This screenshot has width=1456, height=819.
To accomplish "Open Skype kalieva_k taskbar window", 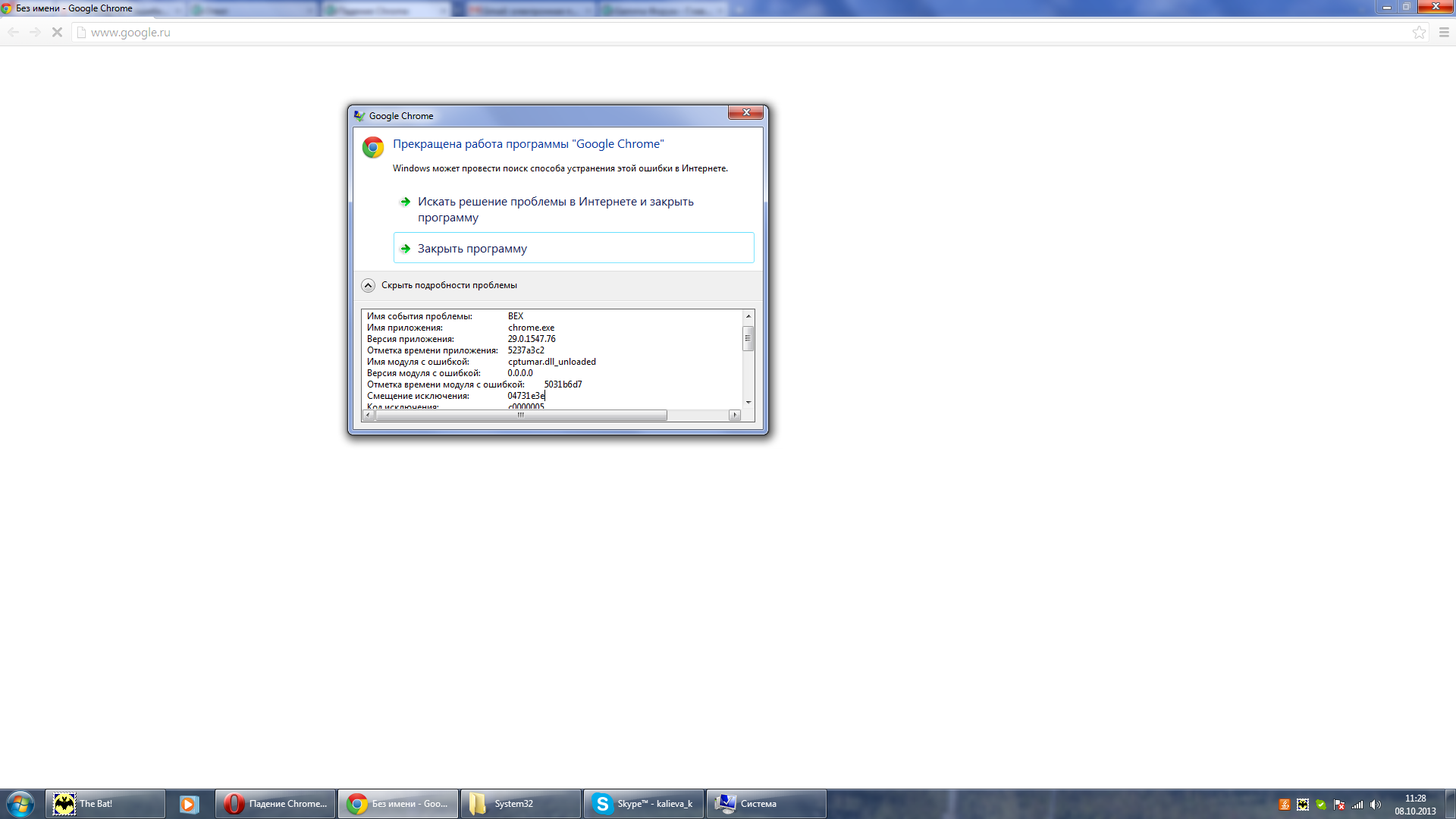I will (643, 803).
